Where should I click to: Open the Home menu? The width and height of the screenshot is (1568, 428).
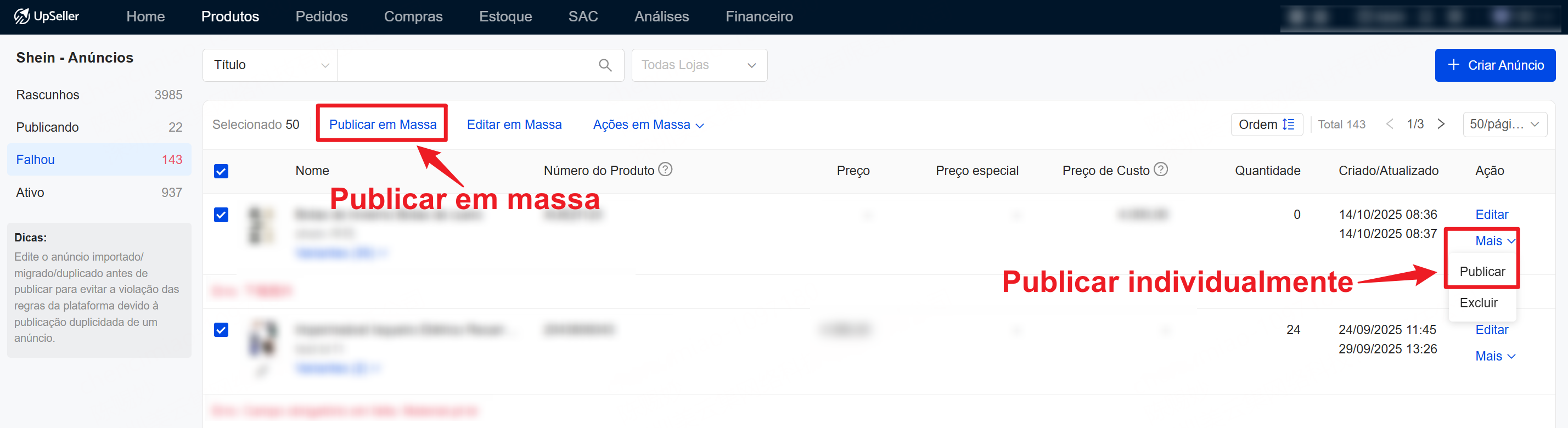(x=145, y=16)
